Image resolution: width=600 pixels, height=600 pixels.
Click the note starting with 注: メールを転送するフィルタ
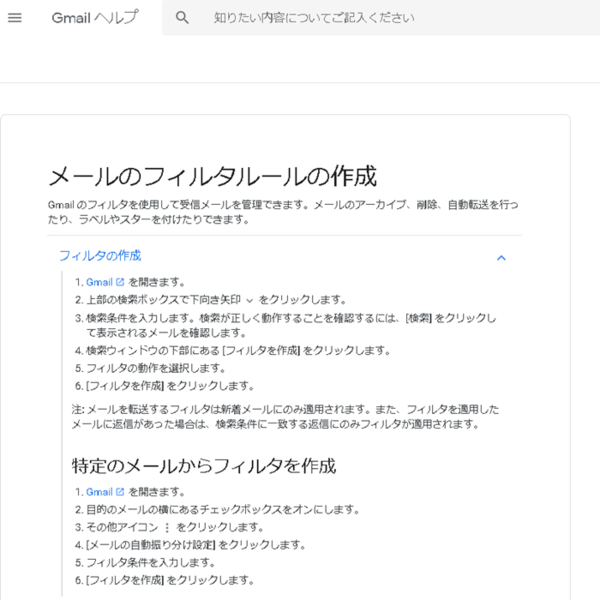(285, 417)
